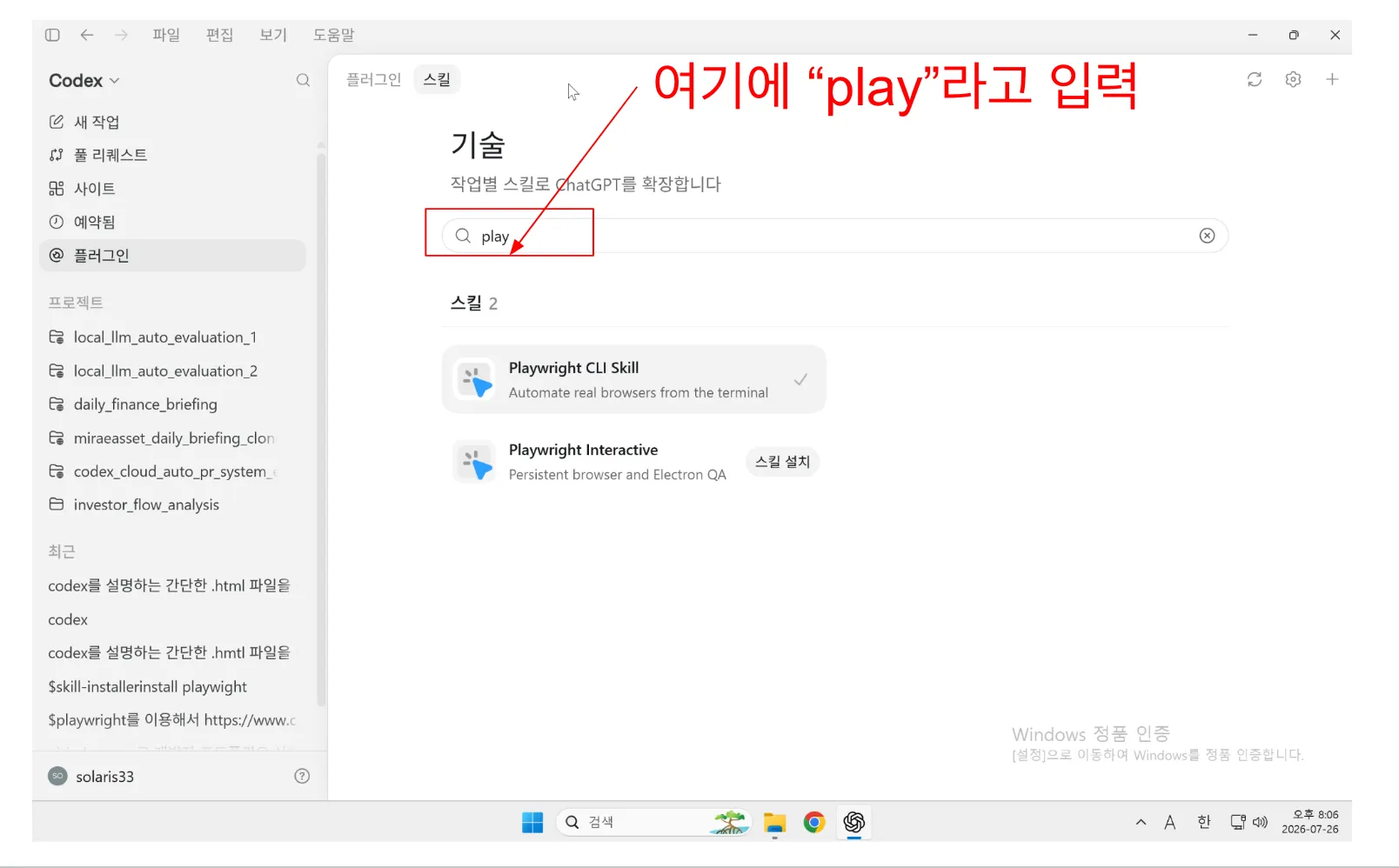
Task: Click the ChatGPT taskbar icon
Action: point(854,822)
